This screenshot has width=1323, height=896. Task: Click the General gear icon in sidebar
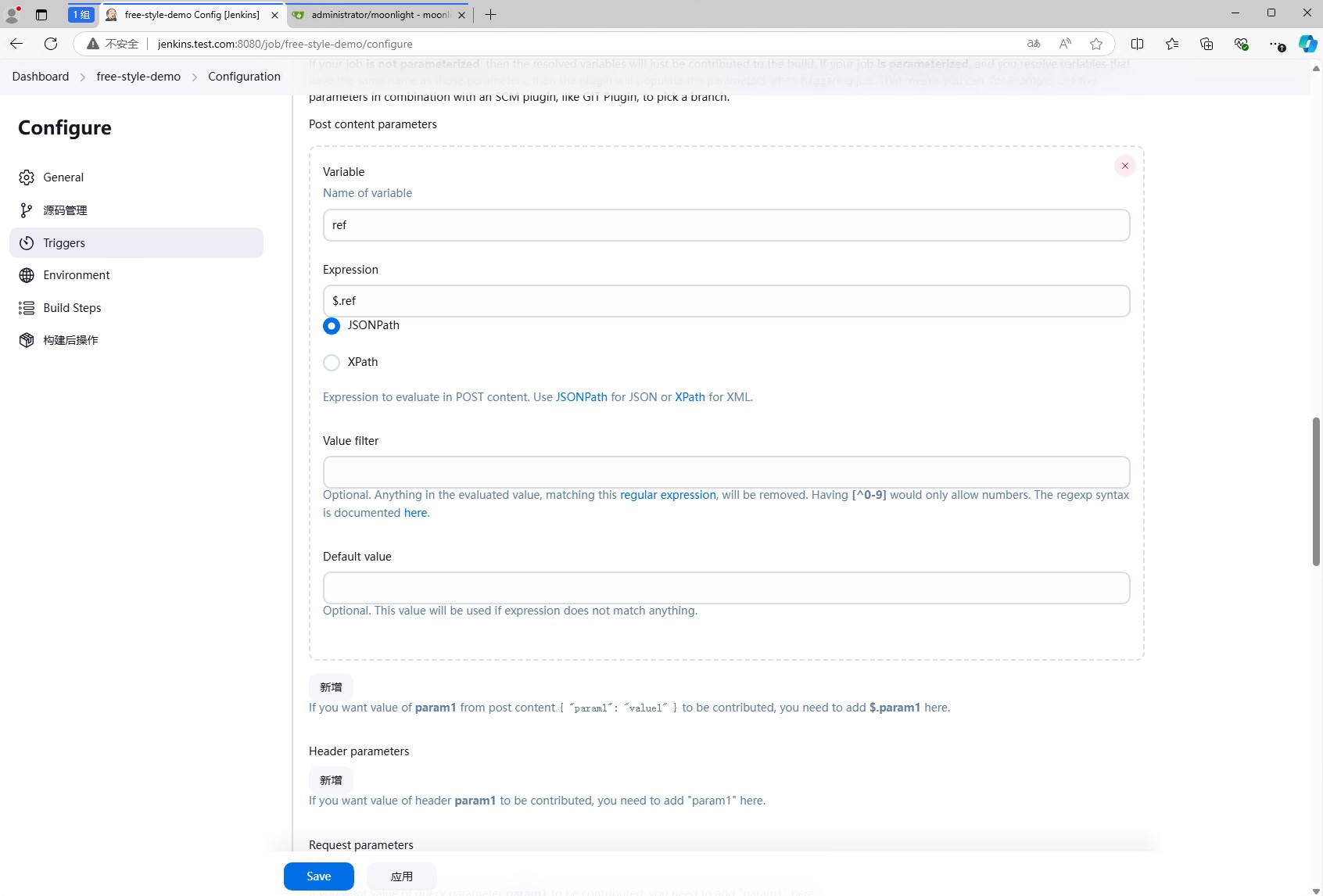pos(27,177)
